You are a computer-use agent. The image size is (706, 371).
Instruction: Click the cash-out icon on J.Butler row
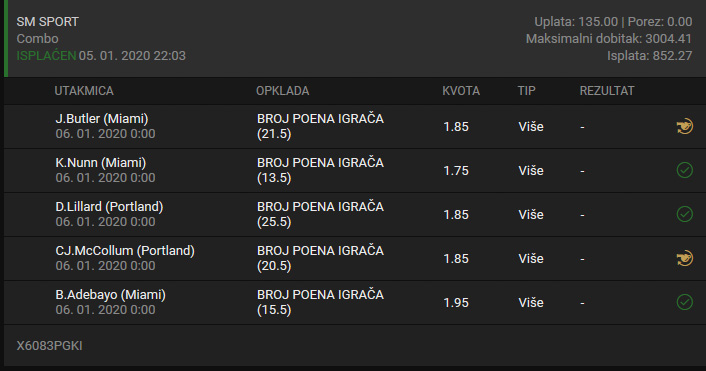tap(684, 127)
